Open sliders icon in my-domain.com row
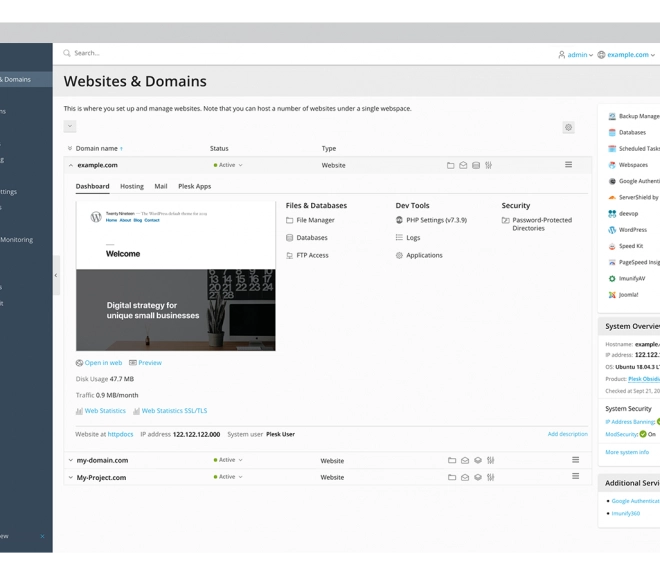 tap(490, 460)
